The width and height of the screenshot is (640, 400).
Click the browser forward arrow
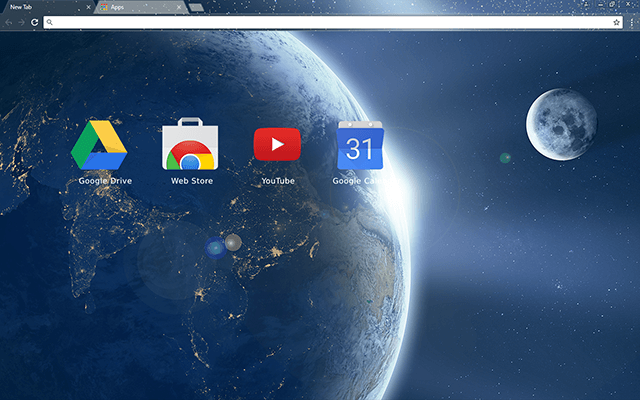(x=20, y=21)
